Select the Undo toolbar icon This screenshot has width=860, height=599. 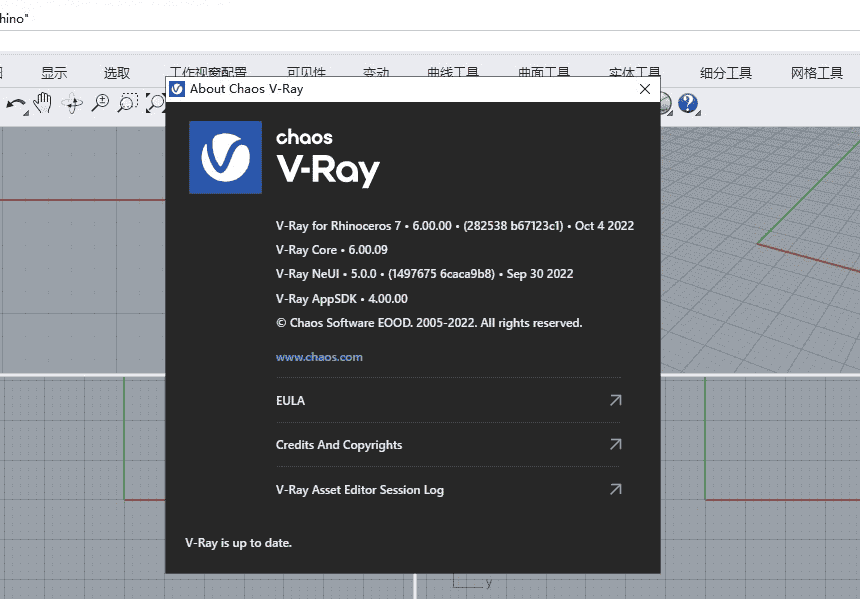point(15,102)
